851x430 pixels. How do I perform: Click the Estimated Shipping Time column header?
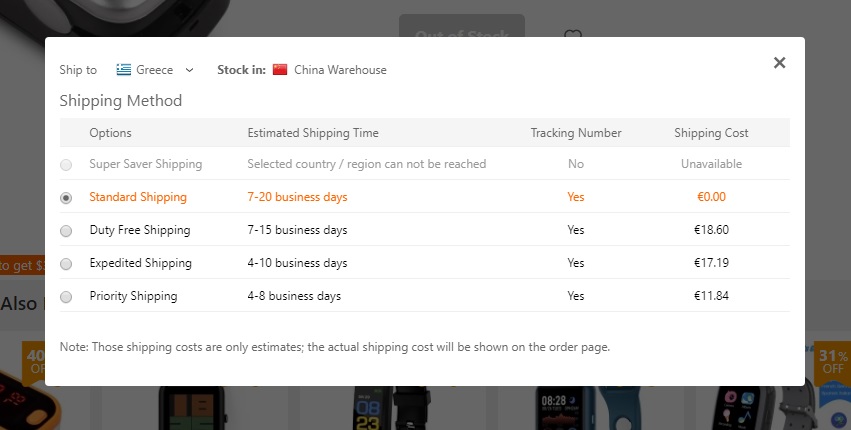coord(313,133)
